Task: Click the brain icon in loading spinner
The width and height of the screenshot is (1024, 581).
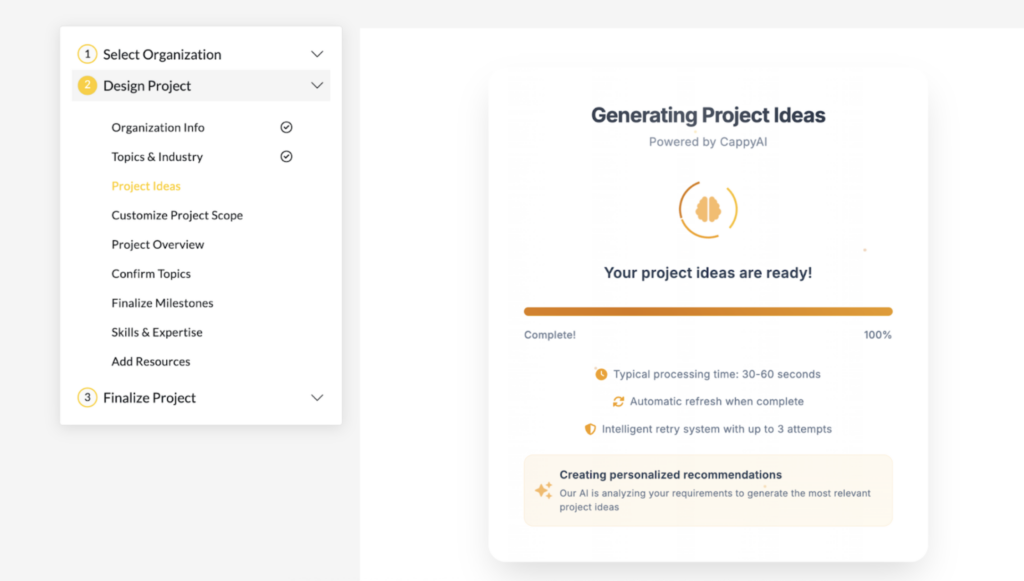Action: [x=708, y=210]
